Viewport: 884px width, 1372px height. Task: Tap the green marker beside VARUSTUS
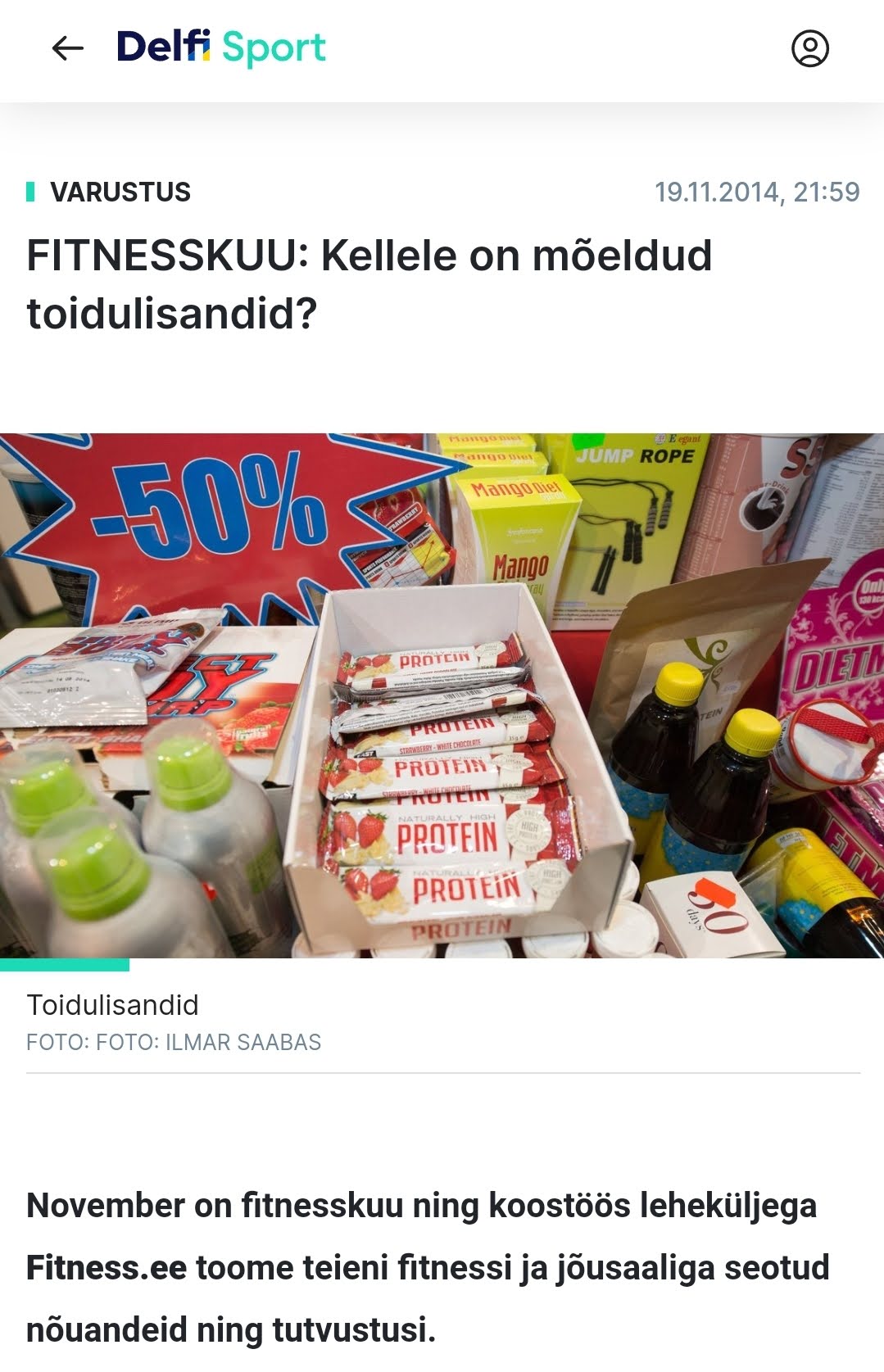(x=30, y=192)
